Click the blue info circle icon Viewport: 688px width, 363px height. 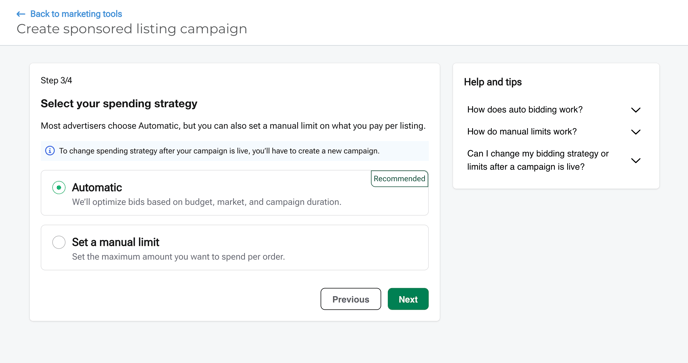pos(50,151)
